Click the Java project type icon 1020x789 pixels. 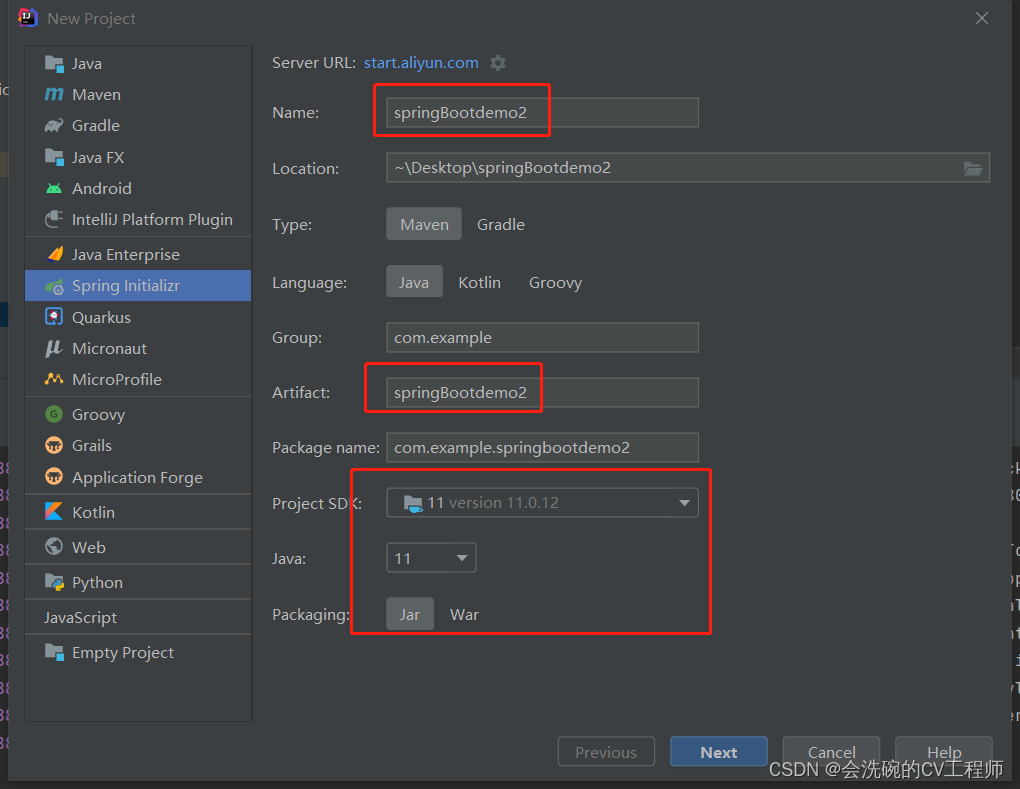coord(54,63)
